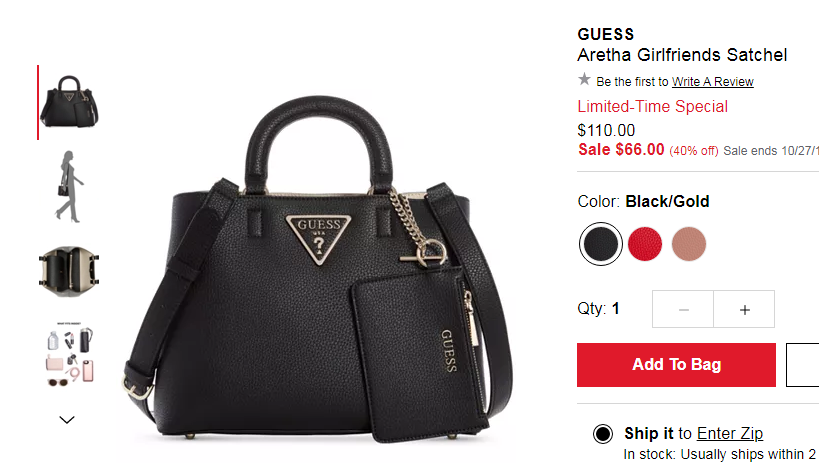Viewport: 819px width, 463px height.
Task: Click the Enter Zip link
Action: [x=730, y=433]
